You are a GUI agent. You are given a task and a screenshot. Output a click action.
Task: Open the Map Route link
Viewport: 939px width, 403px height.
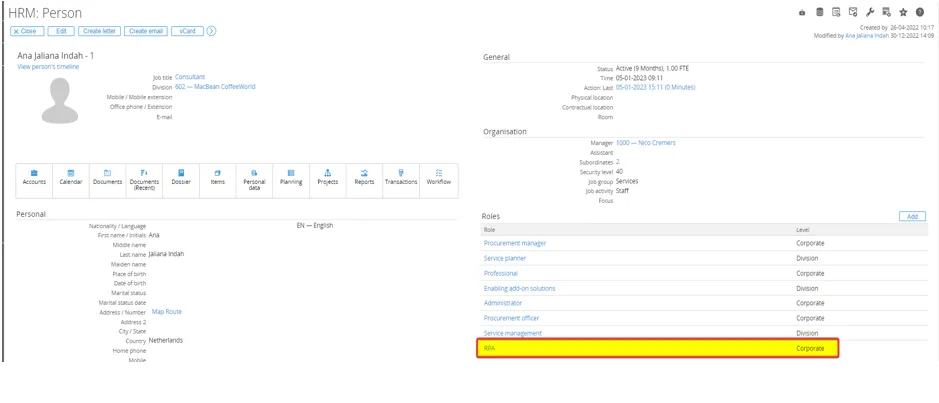tap(166, 312)
